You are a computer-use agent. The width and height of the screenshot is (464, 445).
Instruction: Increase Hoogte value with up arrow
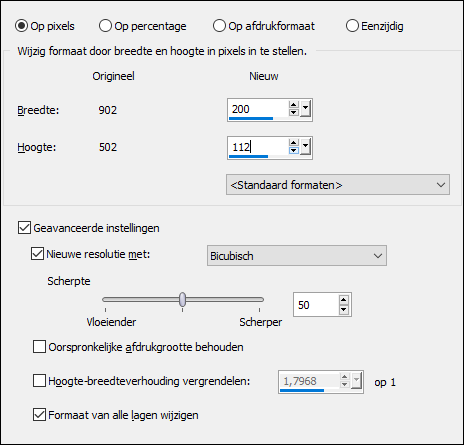tap(293, 143)
